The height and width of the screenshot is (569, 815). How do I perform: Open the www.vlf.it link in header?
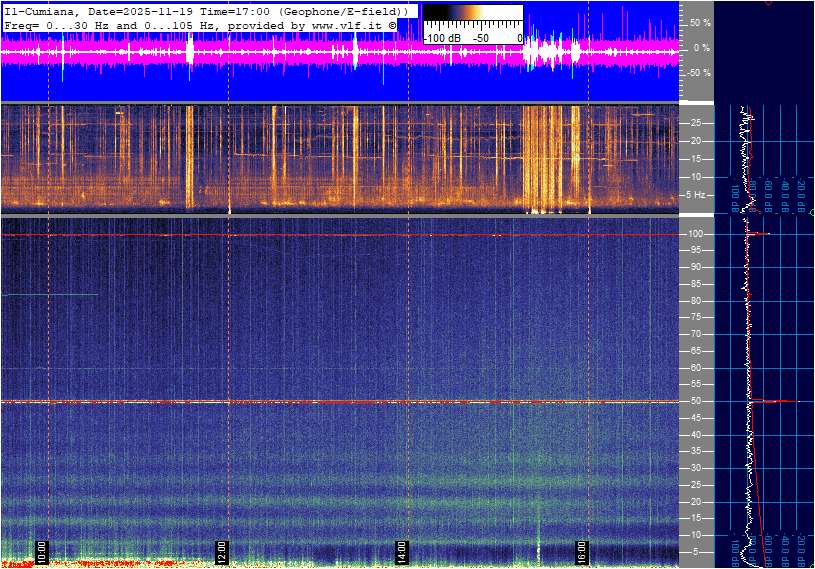(x=336, y=24)
